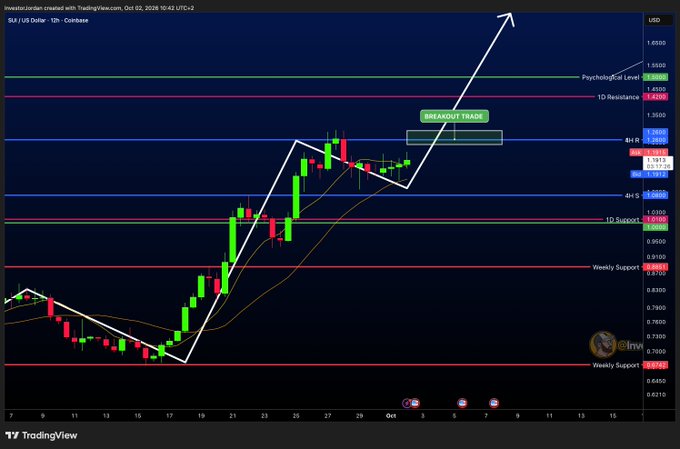Click the pink 1.0100 price tag

tap(655, 220)
